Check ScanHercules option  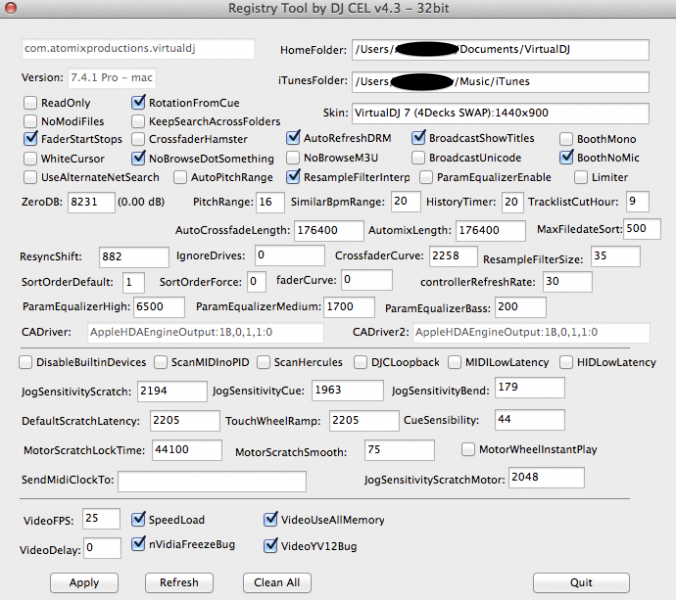[263, 362]
